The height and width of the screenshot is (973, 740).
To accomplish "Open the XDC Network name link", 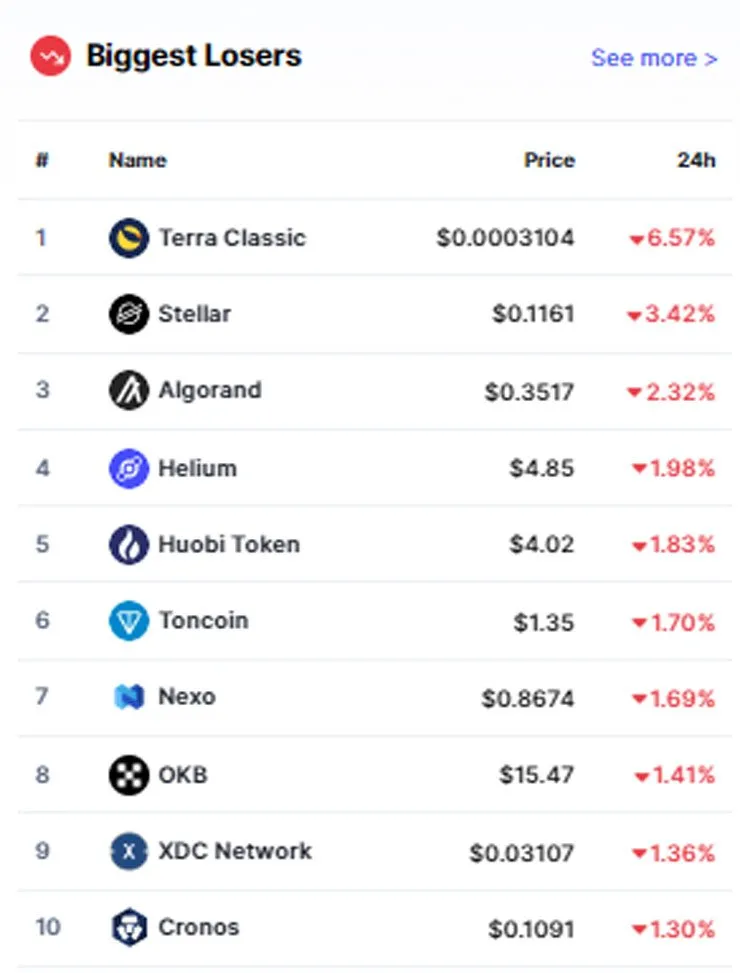I will click(x=235, y=851).
